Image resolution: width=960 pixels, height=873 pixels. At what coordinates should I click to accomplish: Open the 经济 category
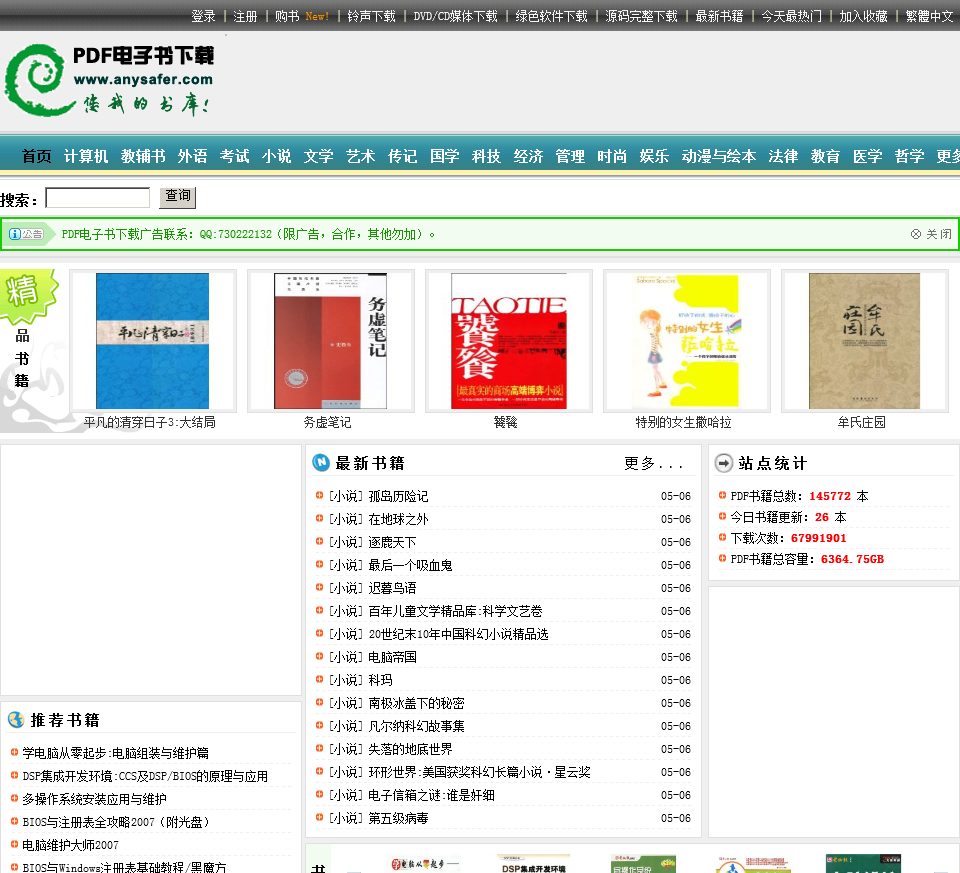pos(528,156)
